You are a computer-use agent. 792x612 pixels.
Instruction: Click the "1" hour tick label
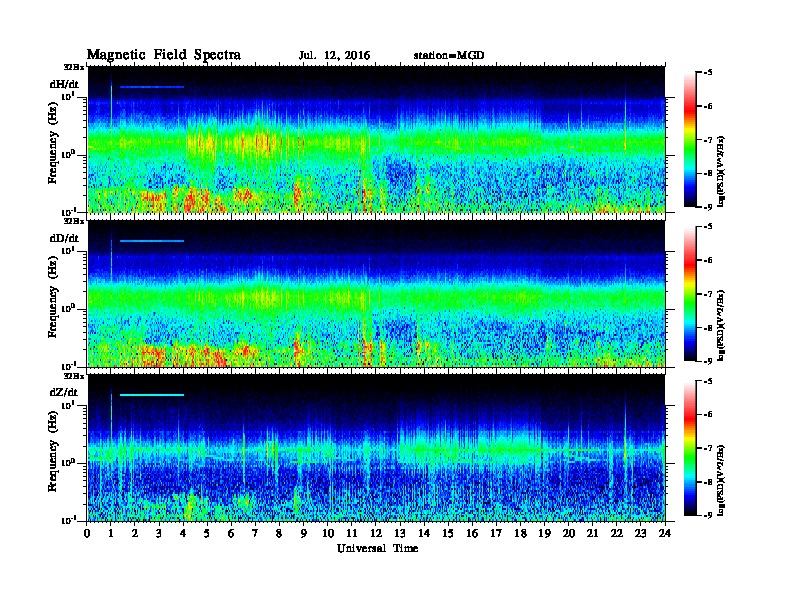(111, 534)
